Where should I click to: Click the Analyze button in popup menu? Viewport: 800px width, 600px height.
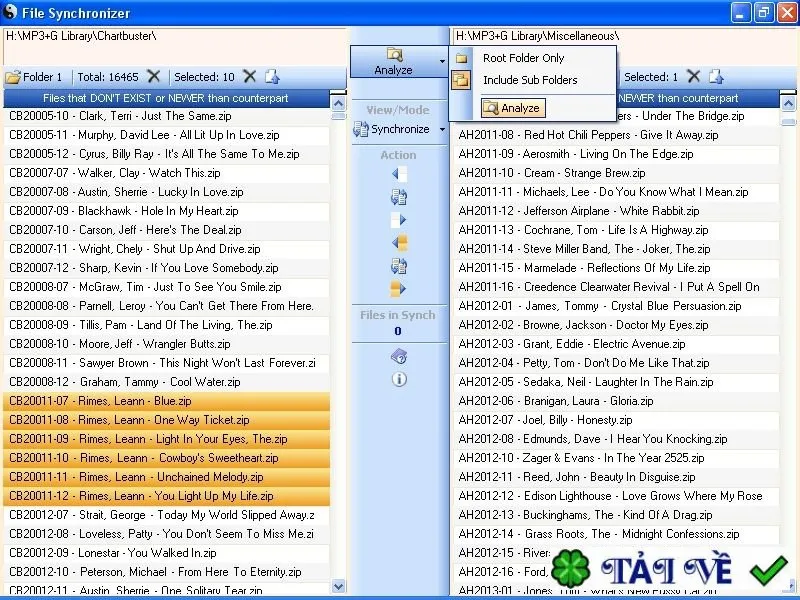pos(513,108)
